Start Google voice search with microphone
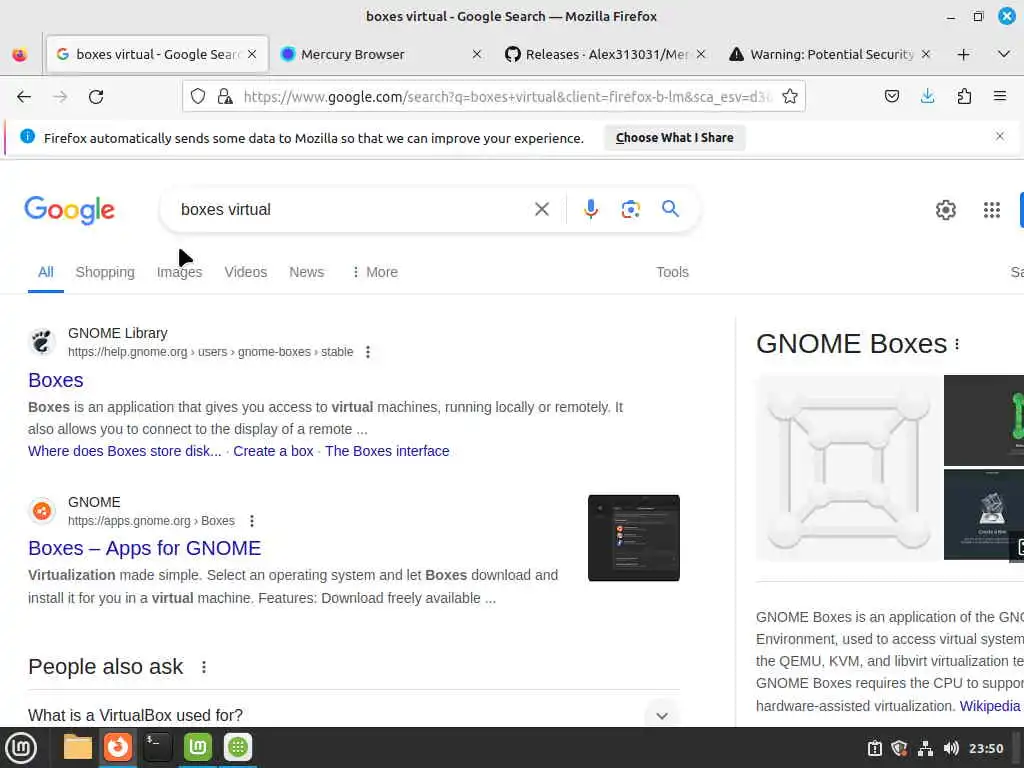Screen dimensions: 1024x768 click(590, 209)
